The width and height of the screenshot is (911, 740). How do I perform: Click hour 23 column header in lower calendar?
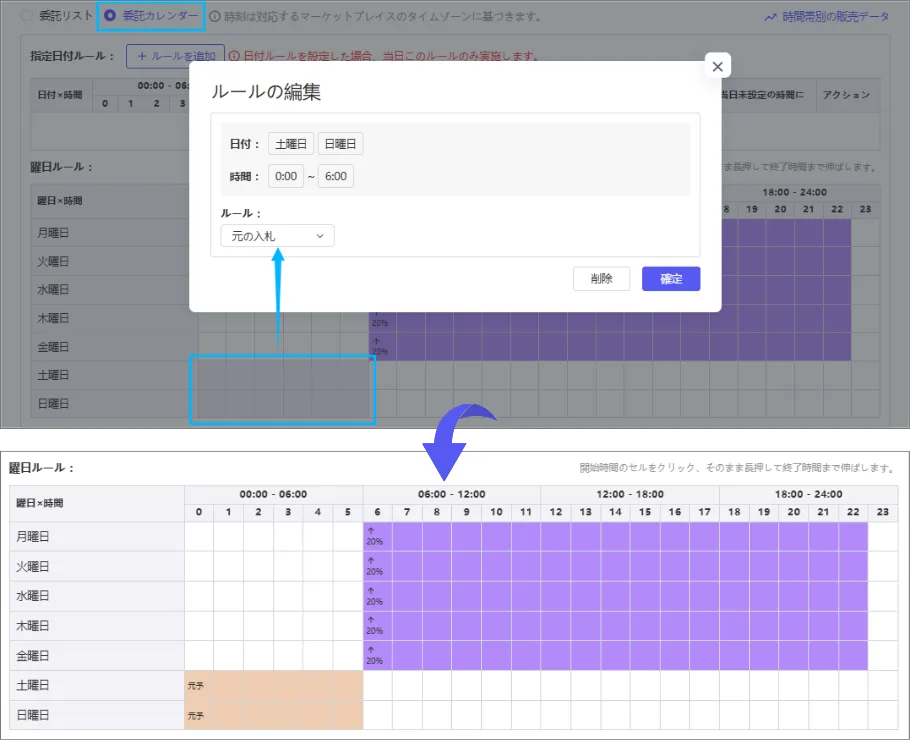click(x=883, y=512)
